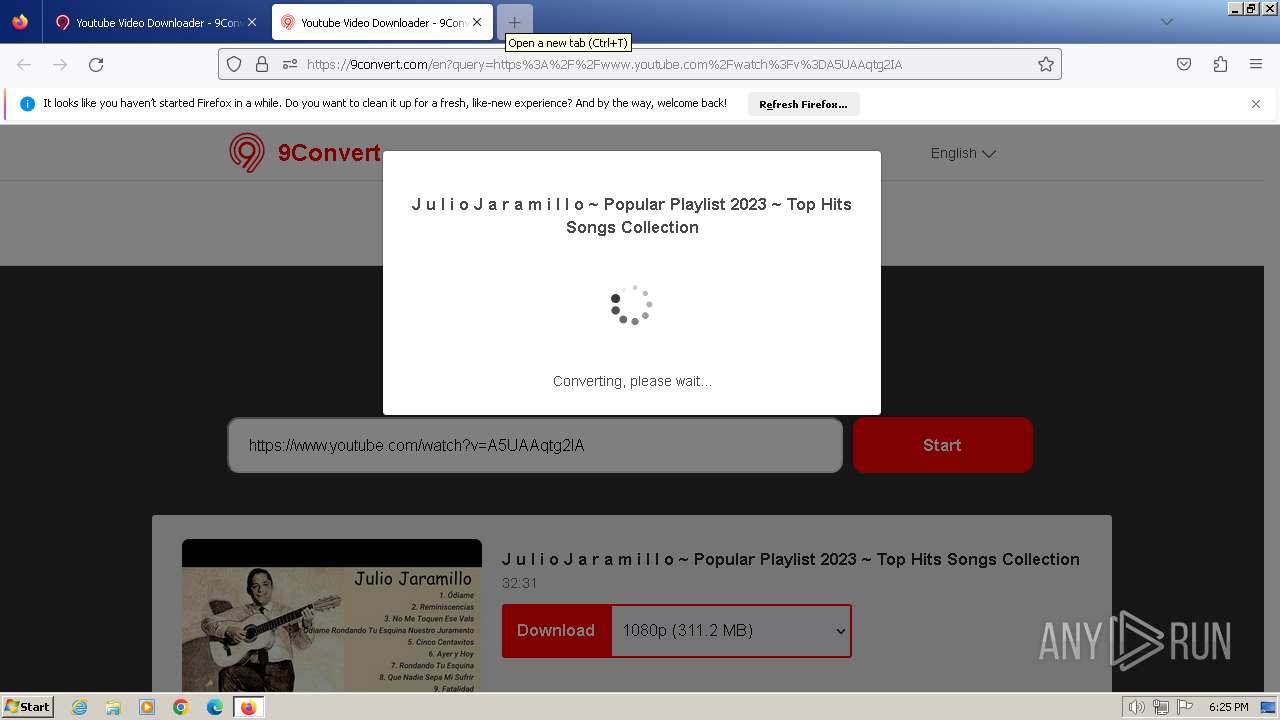Screen dimensions: 1280x720
Task: Open the media player taskbar icon
Action: (x=147, y=707)
